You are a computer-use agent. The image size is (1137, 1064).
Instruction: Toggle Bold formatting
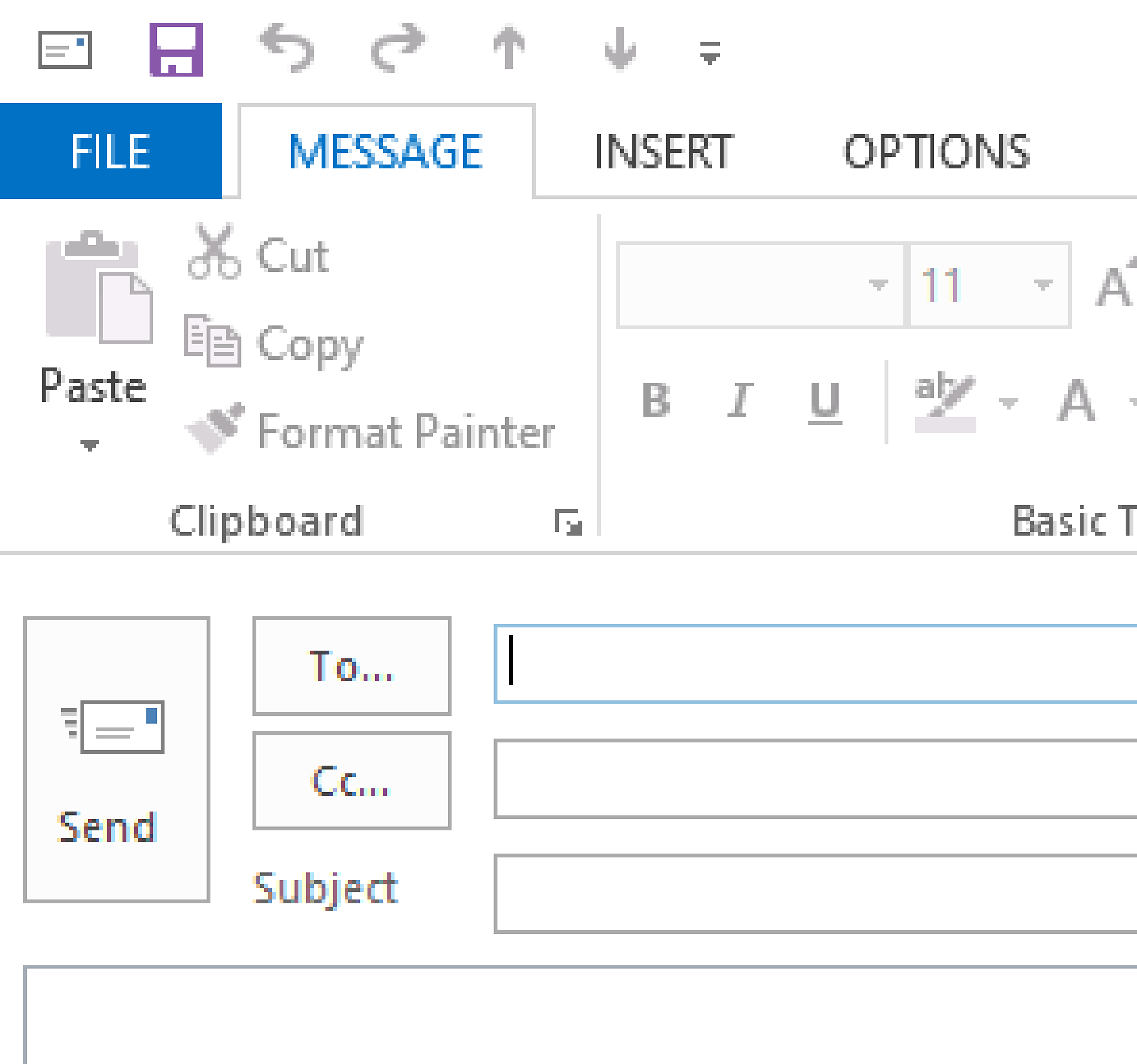click(x=655, y=400)
